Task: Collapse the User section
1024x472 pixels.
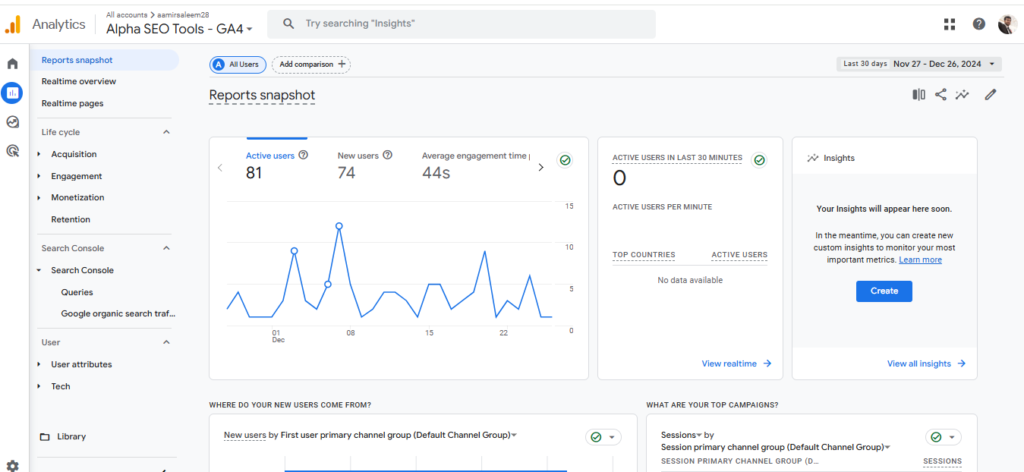Action: point(167,342)
